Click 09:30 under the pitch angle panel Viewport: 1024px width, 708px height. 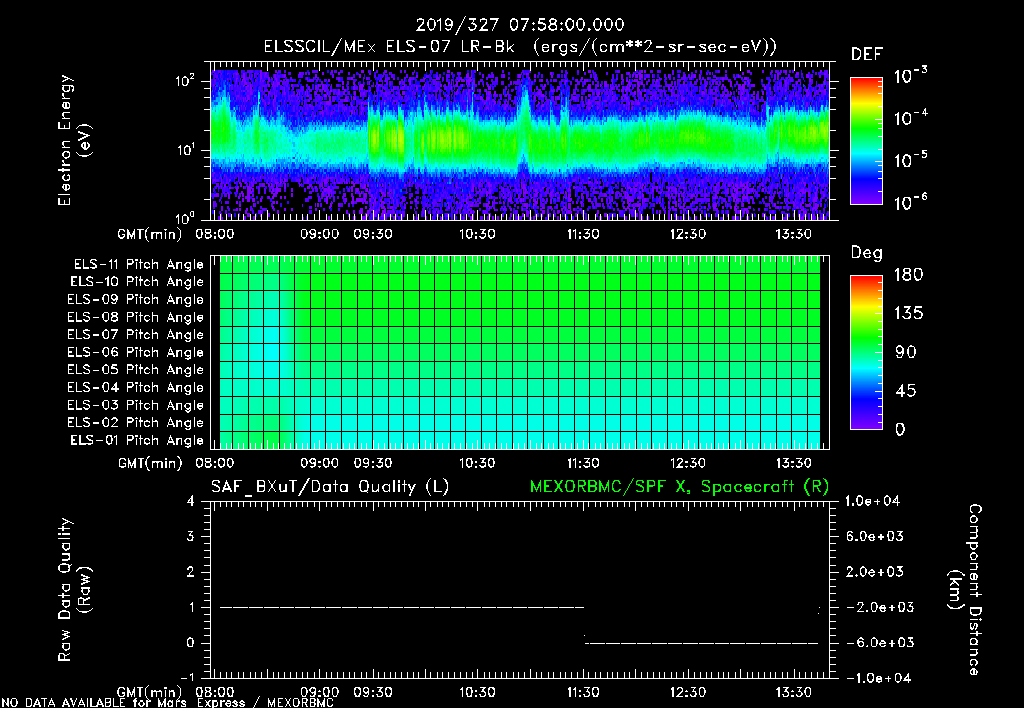click(373, 463)
